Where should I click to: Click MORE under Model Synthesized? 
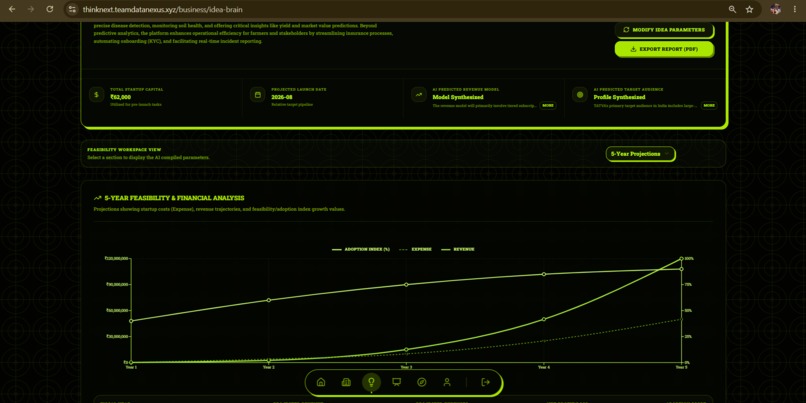[x=547, y=105]
